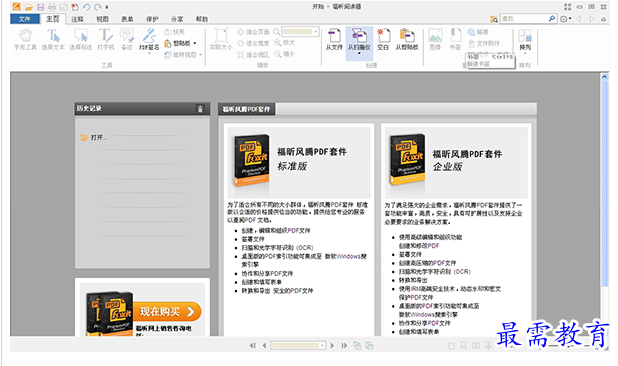This screenshot has width=618, height=366.
Task: Click the Redo arrow in quick access toolbar
Action: point(98,7)
